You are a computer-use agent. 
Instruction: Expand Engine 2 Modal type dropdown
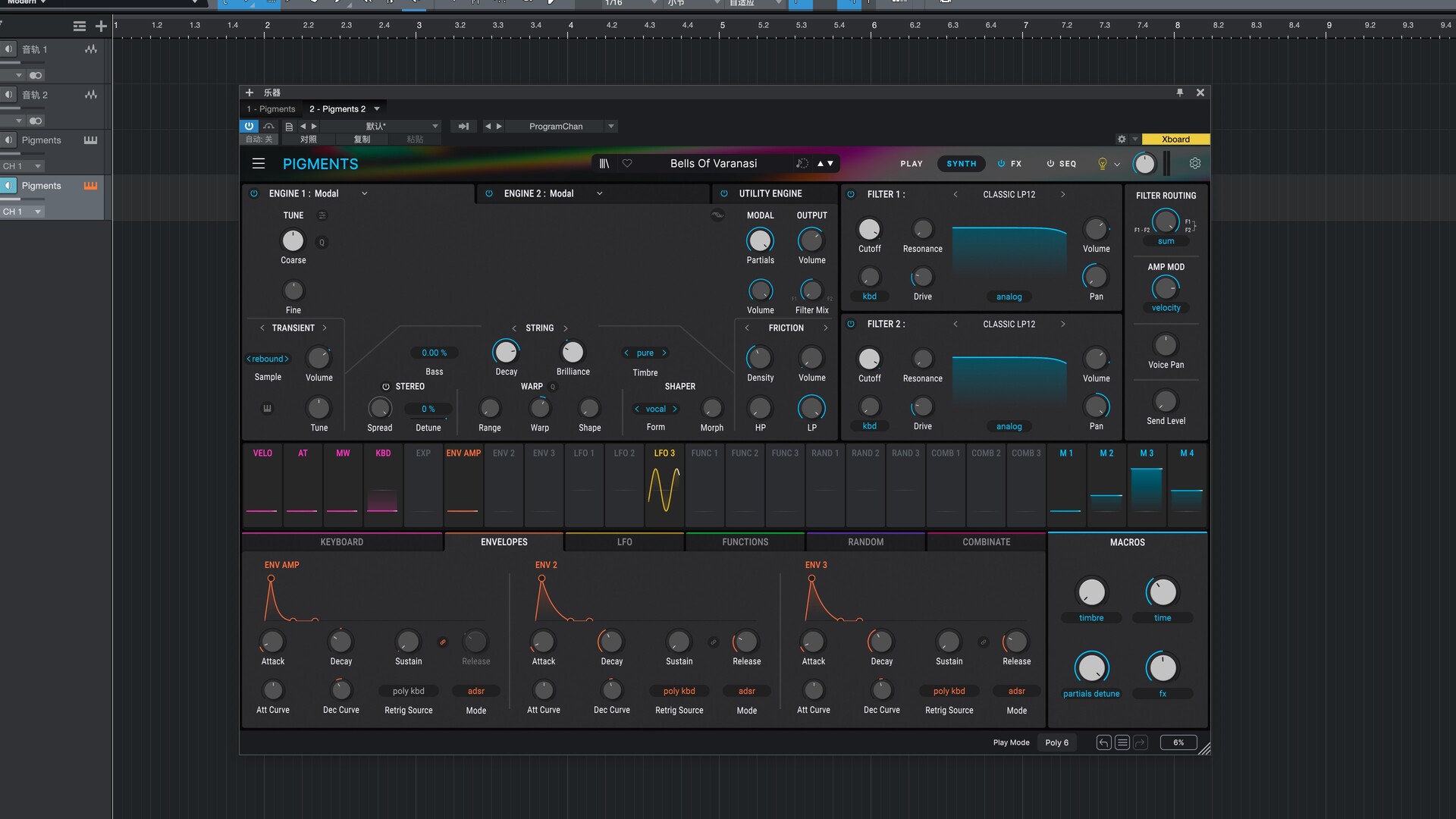[600, 193]
